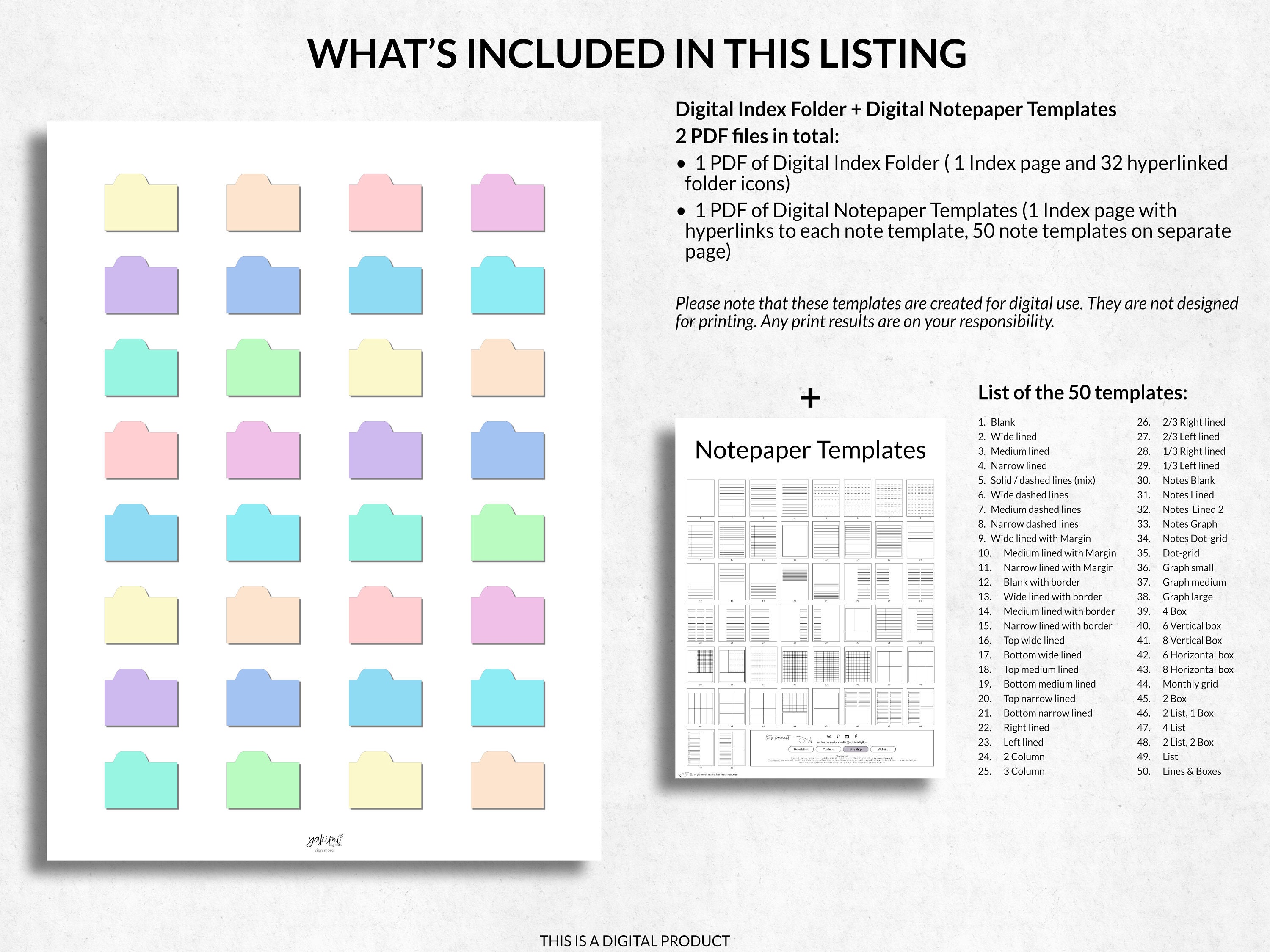The image size is (1270, 952).
Task: Click 'THIS IS A DIGITAL PRODUCT' footer text
Action: coord(635,941)
